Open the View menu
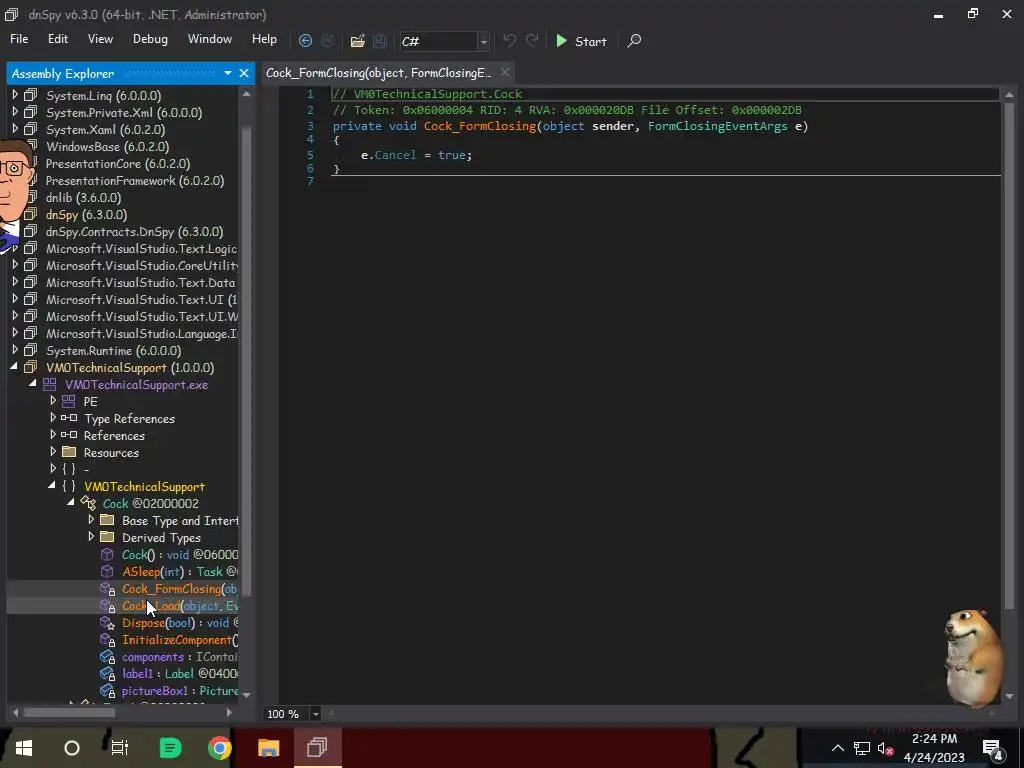The image size is (1024, 768). (x=100, y=39)
